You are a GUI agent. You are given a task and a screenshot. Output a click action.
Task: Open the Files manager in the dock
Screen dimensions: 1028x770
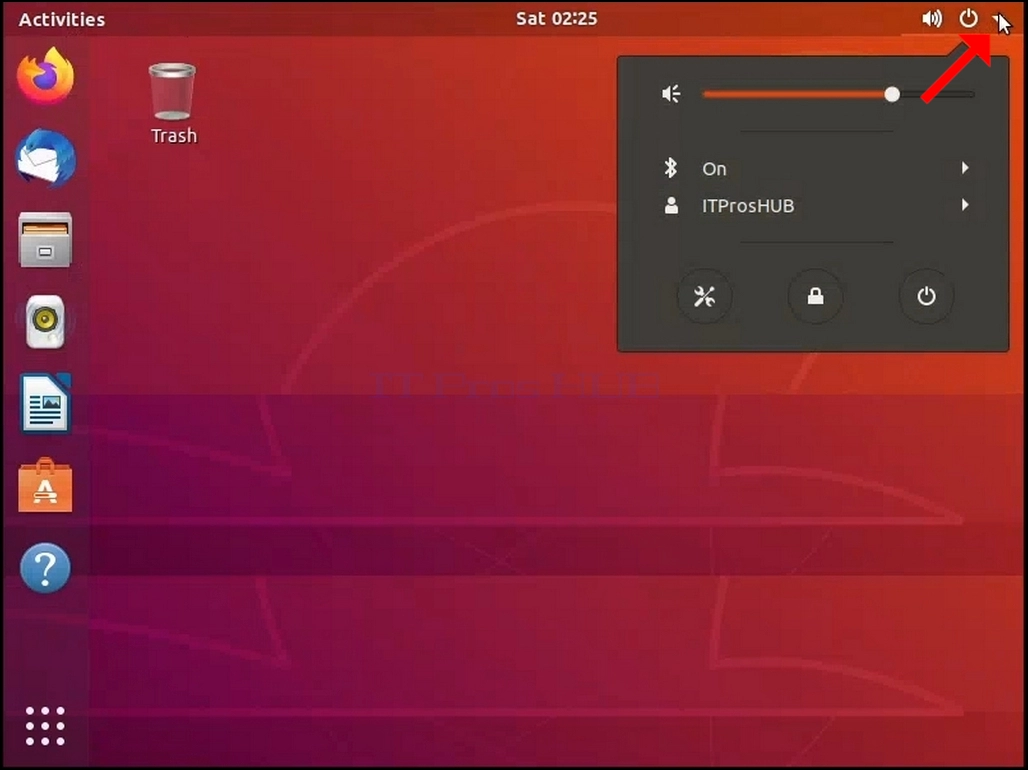click(45, 239)
